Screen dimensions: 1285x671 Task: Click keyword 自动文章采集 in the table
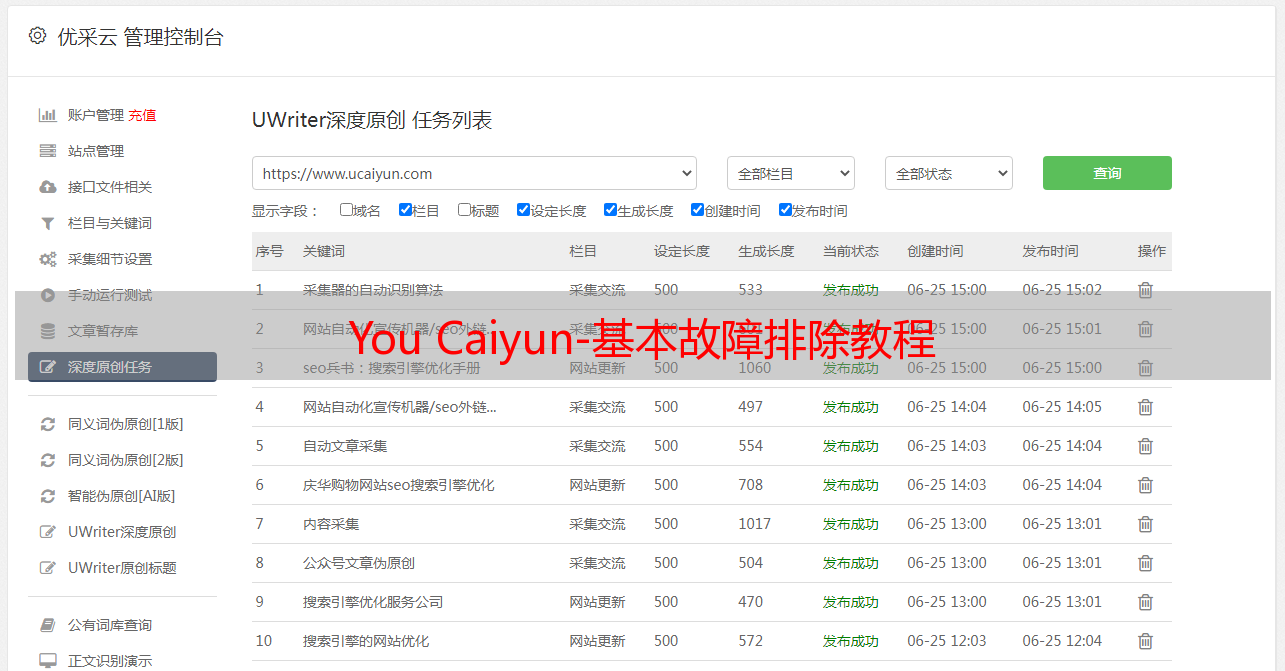345,446
